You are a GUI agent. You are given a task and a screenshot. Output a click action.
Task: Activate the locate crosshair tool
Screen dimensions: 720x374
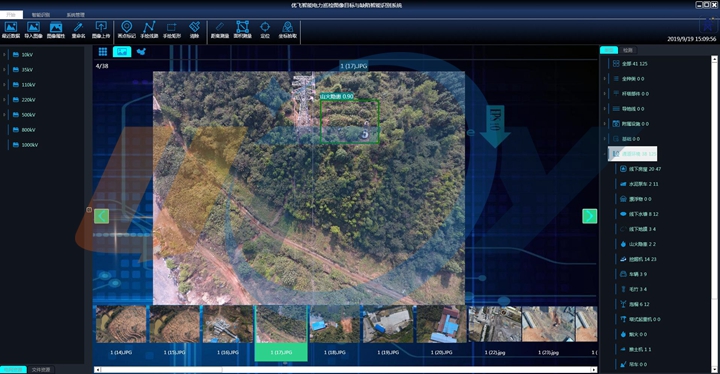pos(265,29)
